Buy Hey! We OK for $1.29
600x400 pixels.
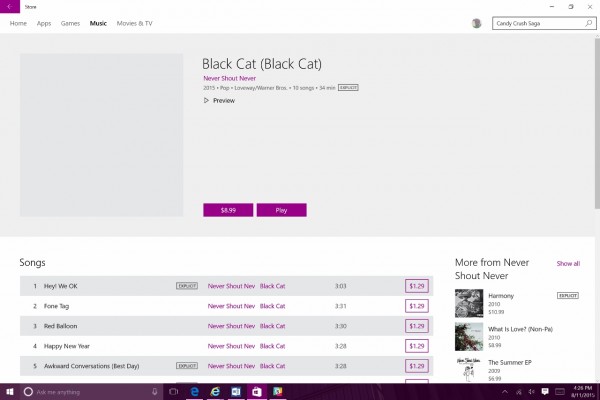point(417,286)
